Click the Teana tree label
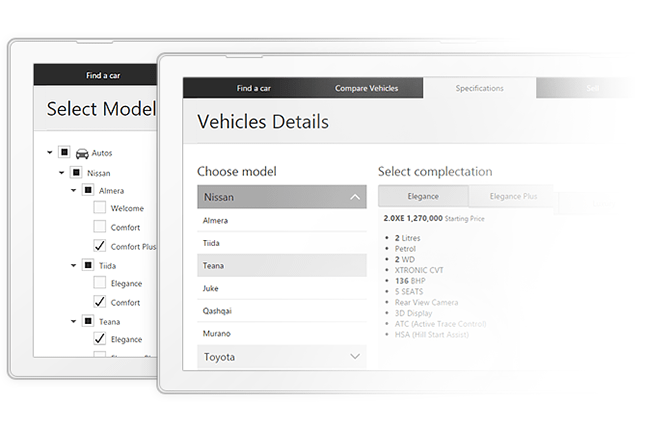645x435 pixels. 109,322
